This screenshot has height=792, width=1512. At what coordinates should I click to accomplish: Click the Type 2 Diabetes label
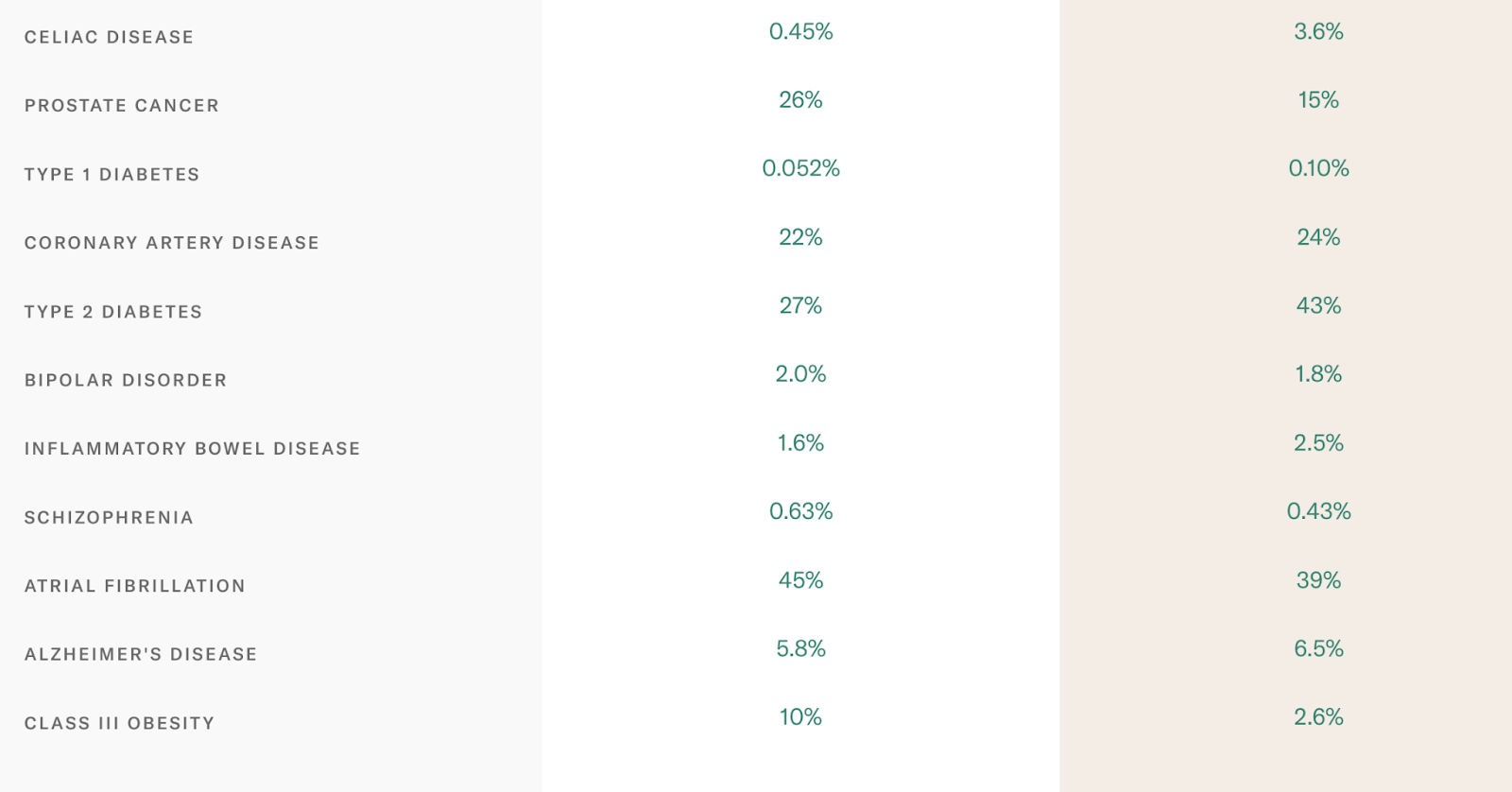(113, 312)
